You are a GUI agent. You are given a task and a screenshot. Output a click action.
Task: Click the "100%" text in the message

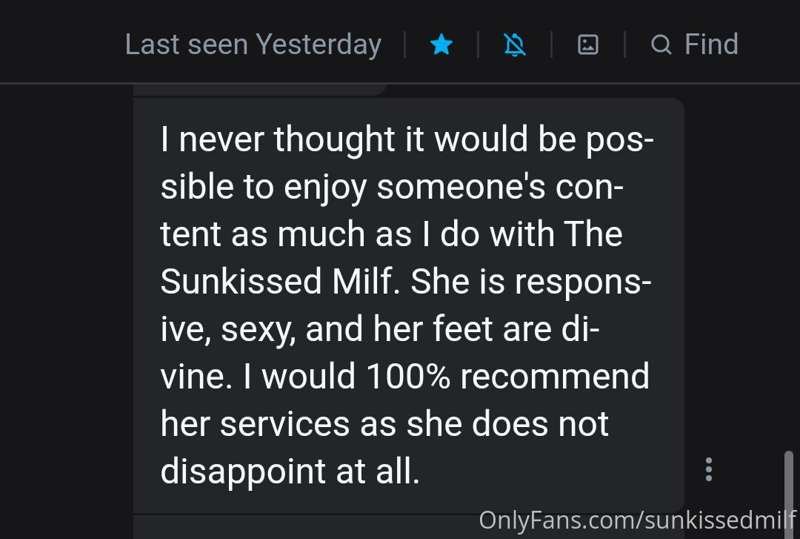[x=408, y=377]
